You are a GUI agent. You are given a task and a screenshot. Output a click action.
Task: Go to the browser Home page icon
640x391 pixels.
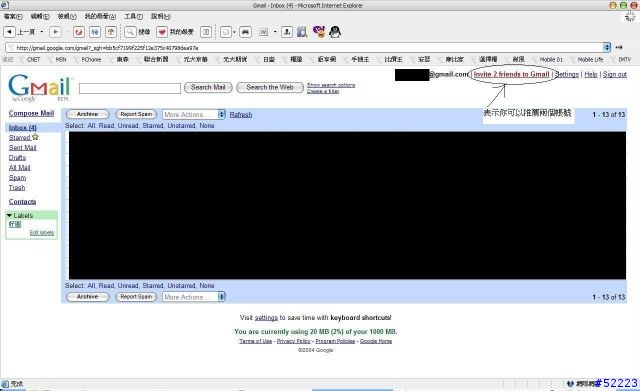tap(111, 31)
